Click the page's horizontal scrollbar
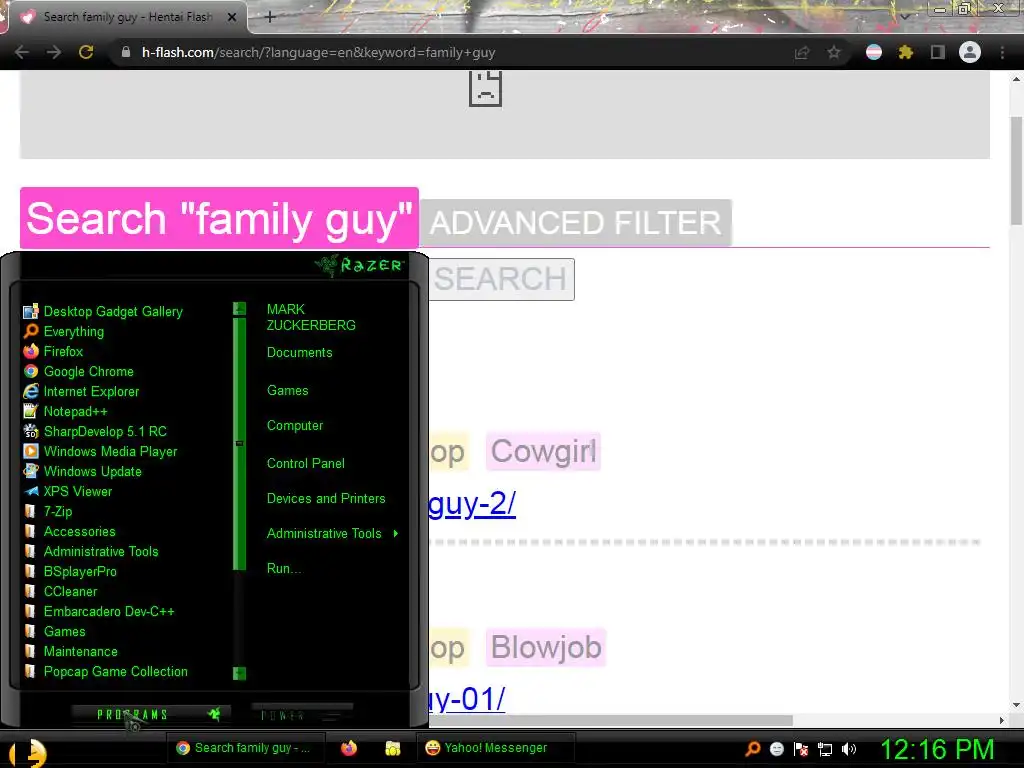The width and height of the screenshot is (1024, 768). click(611, 720)
